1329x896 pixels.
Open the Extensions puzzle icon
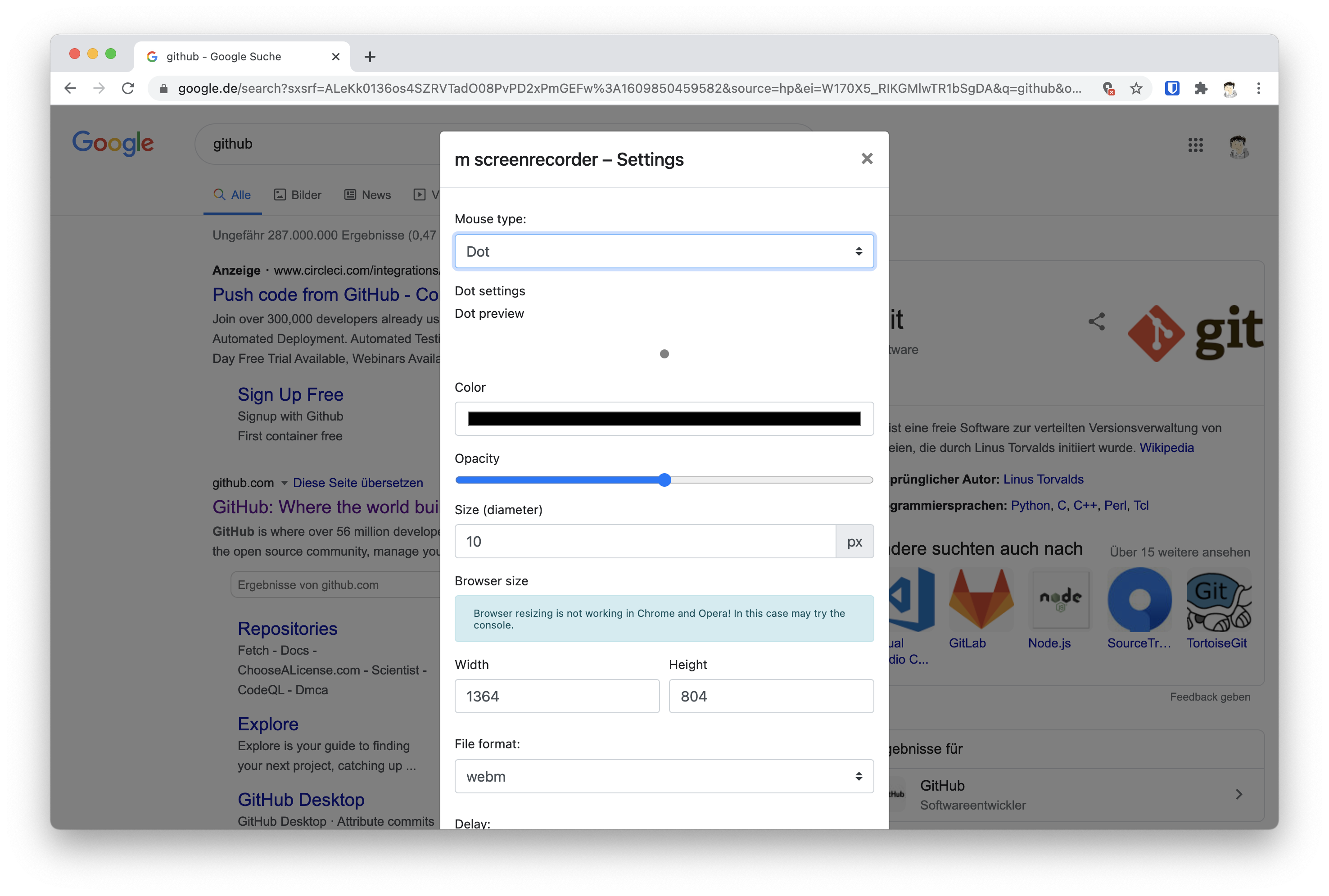click(x=1200, y=89)
